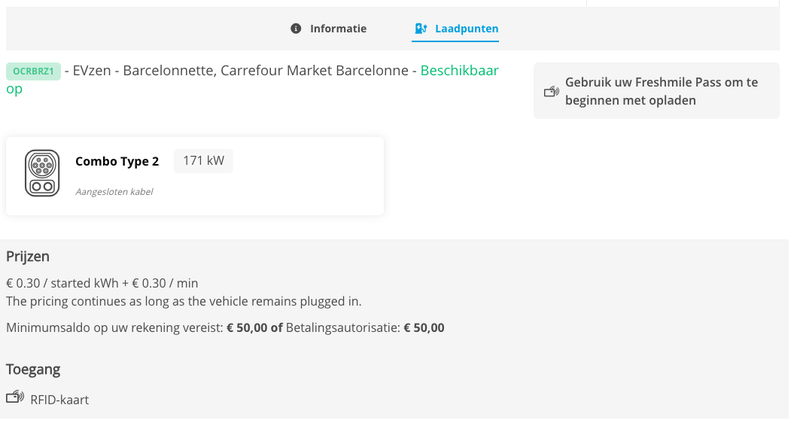Click the Prijzen section heading

[28, 257]
